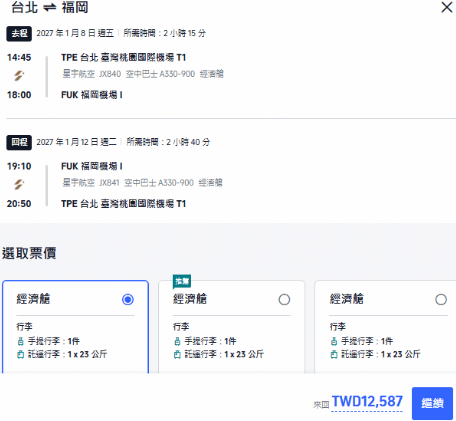Click the Starlux logo on return flight
Screen dimensions: 456x421
pos(19,185)
